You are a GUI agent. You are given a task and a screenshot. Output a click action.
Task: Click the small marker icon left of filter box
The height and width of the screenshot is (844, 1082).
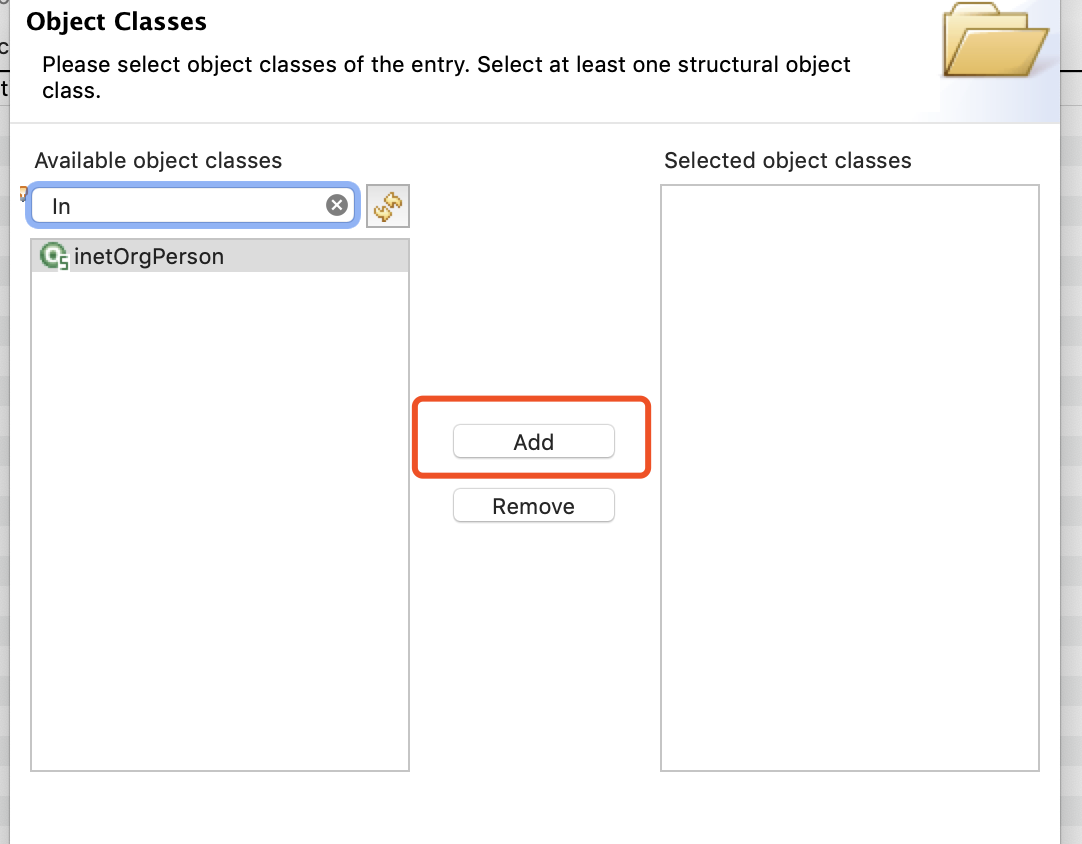pos(22,195)
